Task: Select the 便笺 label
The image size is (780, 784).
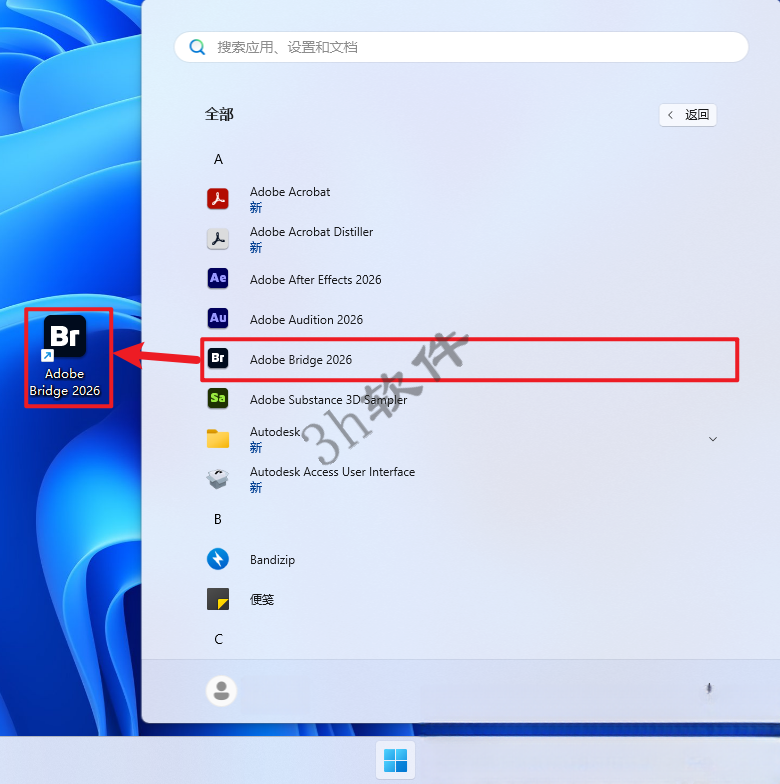Action: click(262, 600)
